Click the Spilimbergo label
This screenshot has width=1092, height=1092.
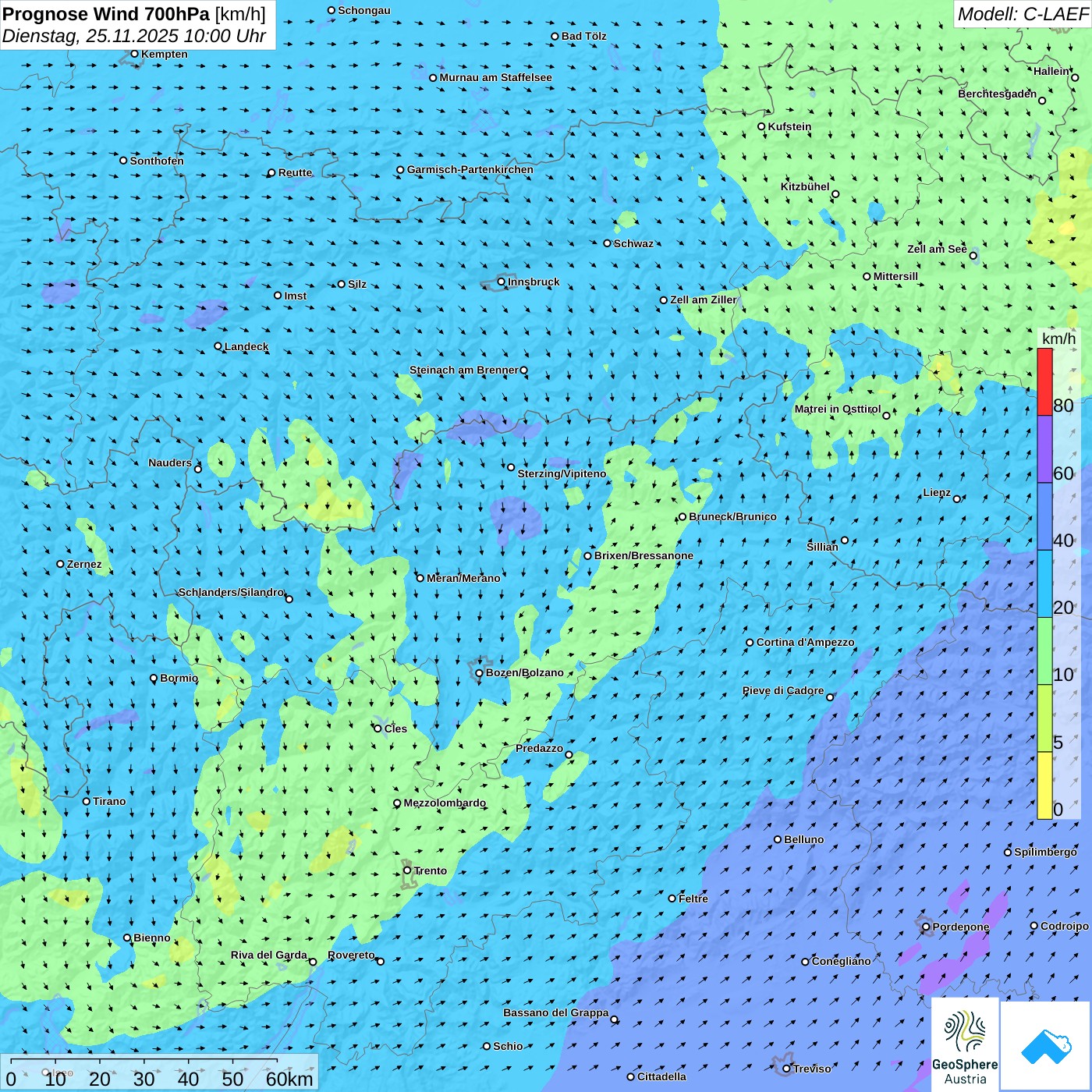[1045, 852]
